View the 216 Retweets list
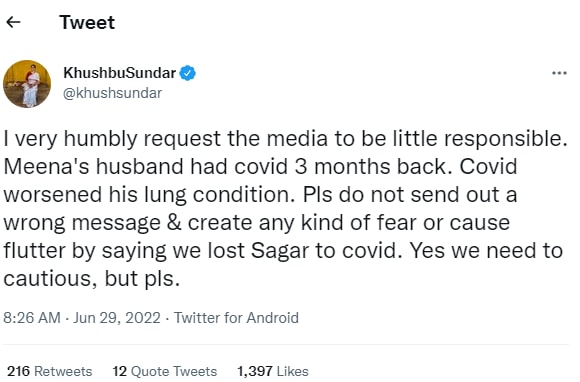580x382 pixels. (x=50, y=371)
